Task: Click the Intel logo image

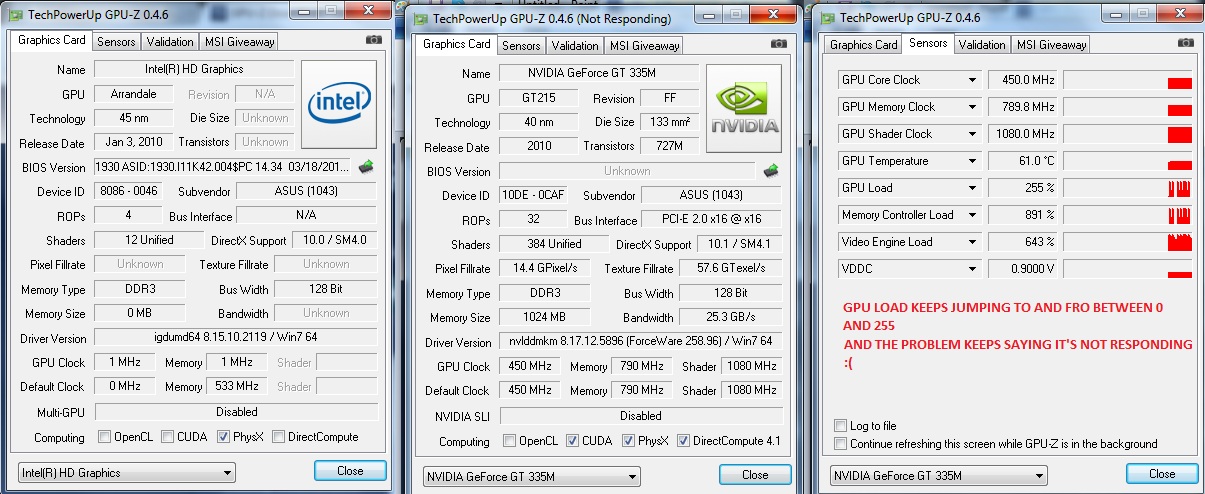Action: point(339,102)
